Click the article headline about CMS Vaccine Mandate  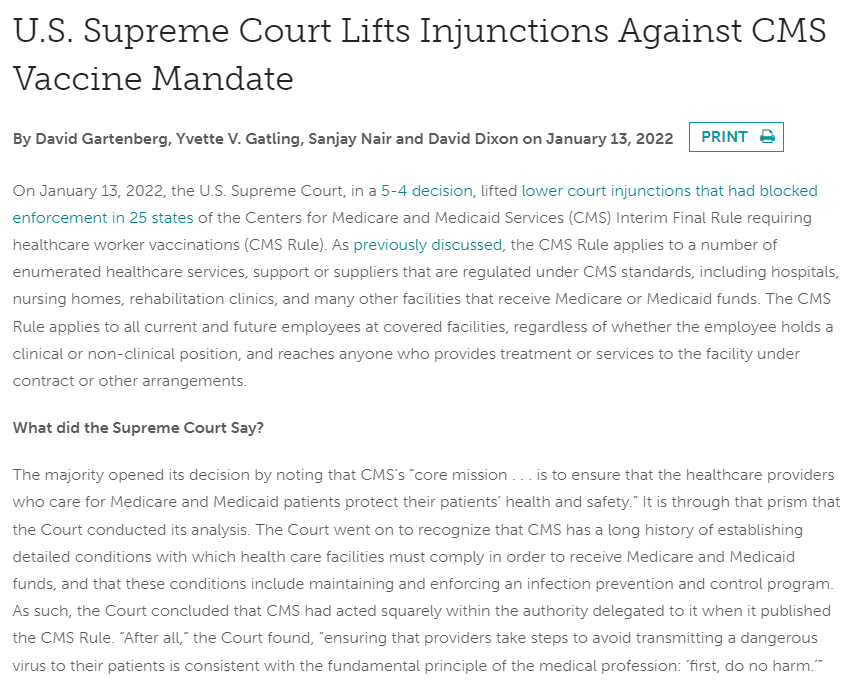click(x=420, y=54)
